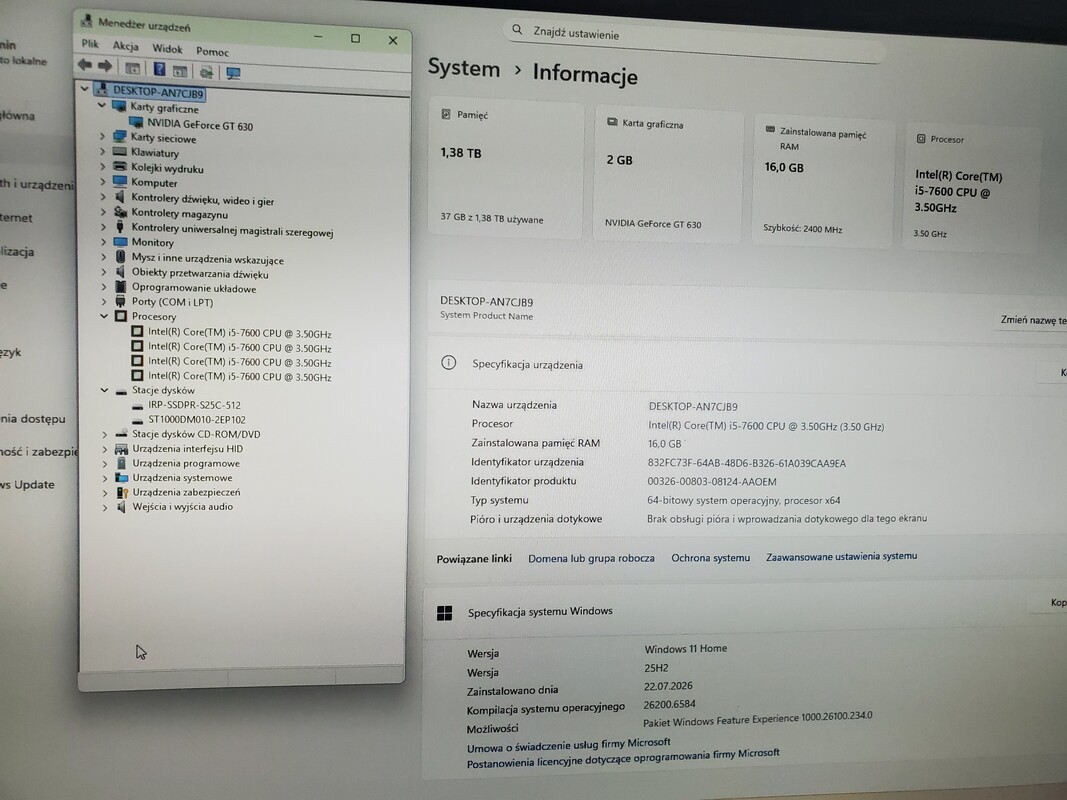Click the Kontrolery magazynu icon

(x=120, y=212)
